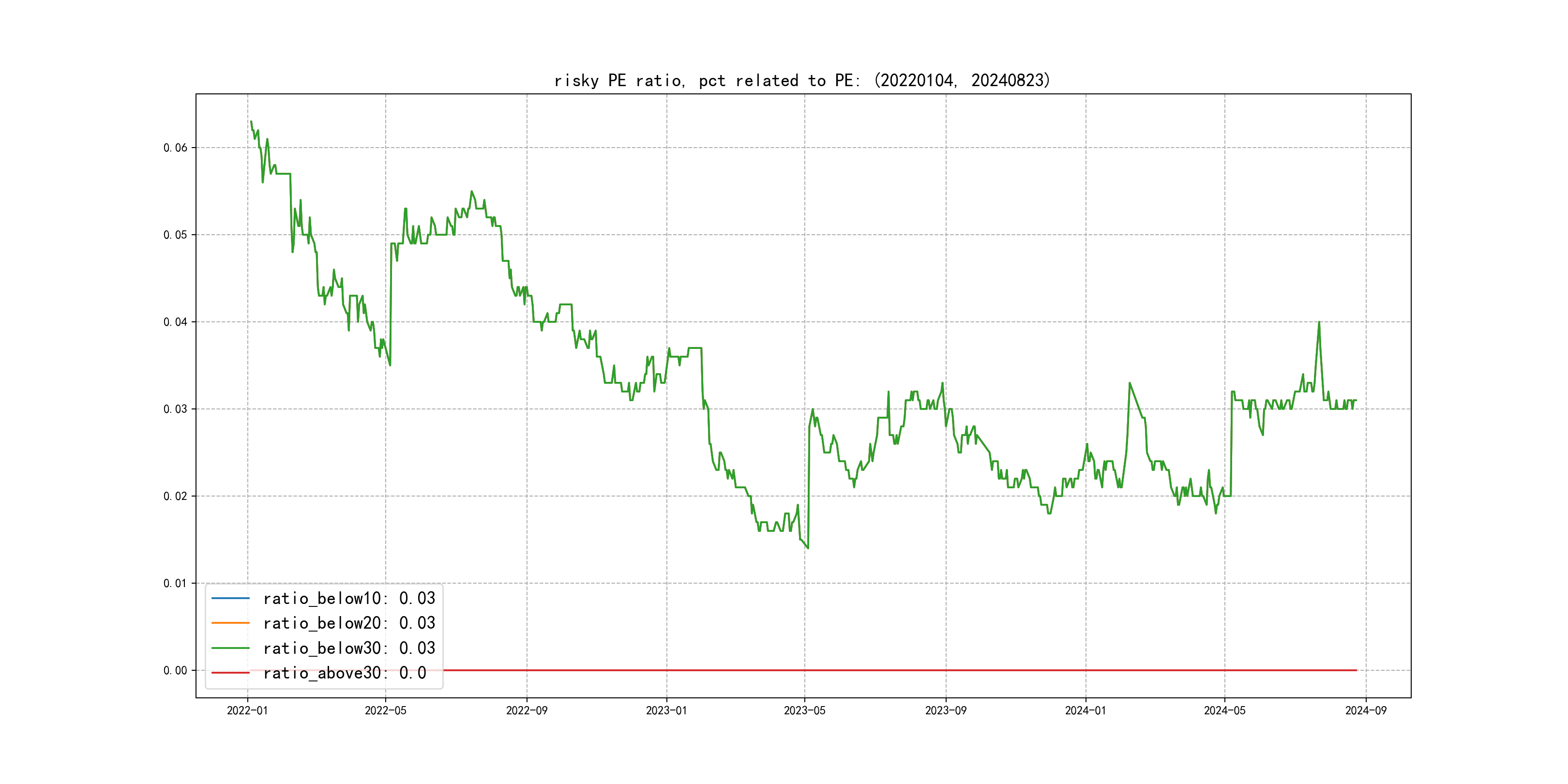
Task: Click the 0.04 y-axis tick label
Action: [x=175, y=322]
